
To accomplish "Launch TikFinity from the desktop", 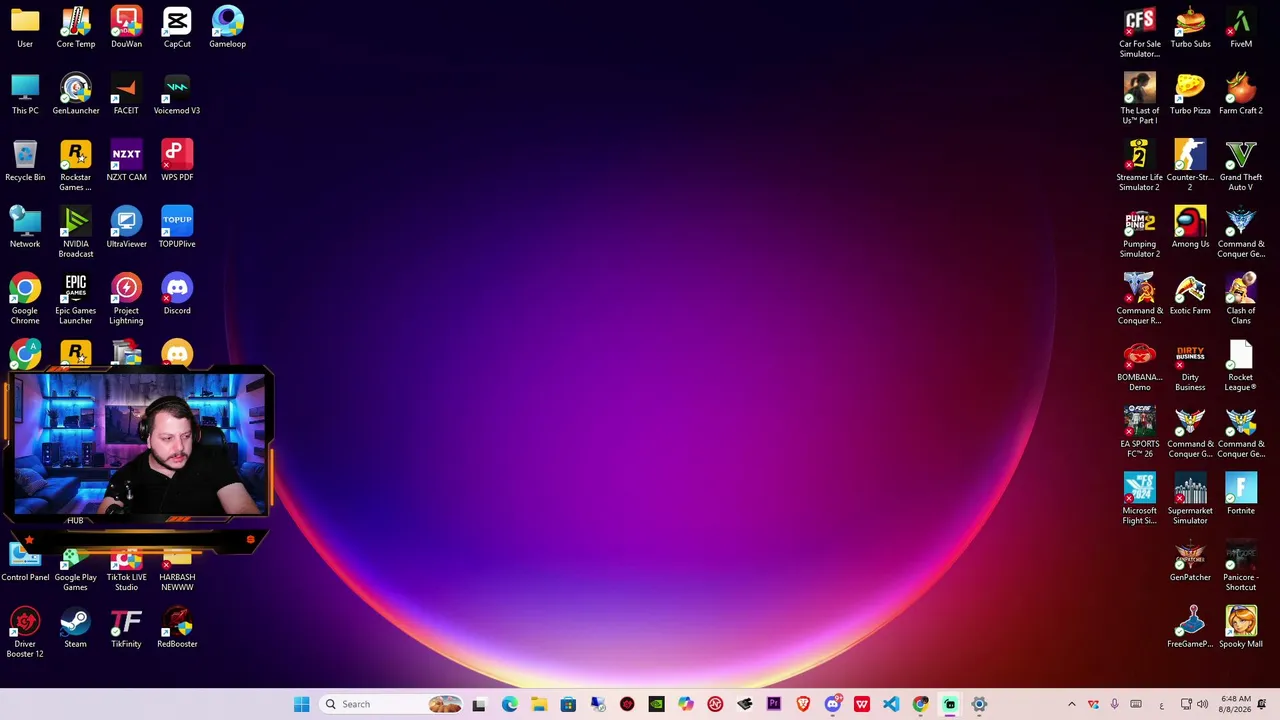I will click(x=126, y=627).
